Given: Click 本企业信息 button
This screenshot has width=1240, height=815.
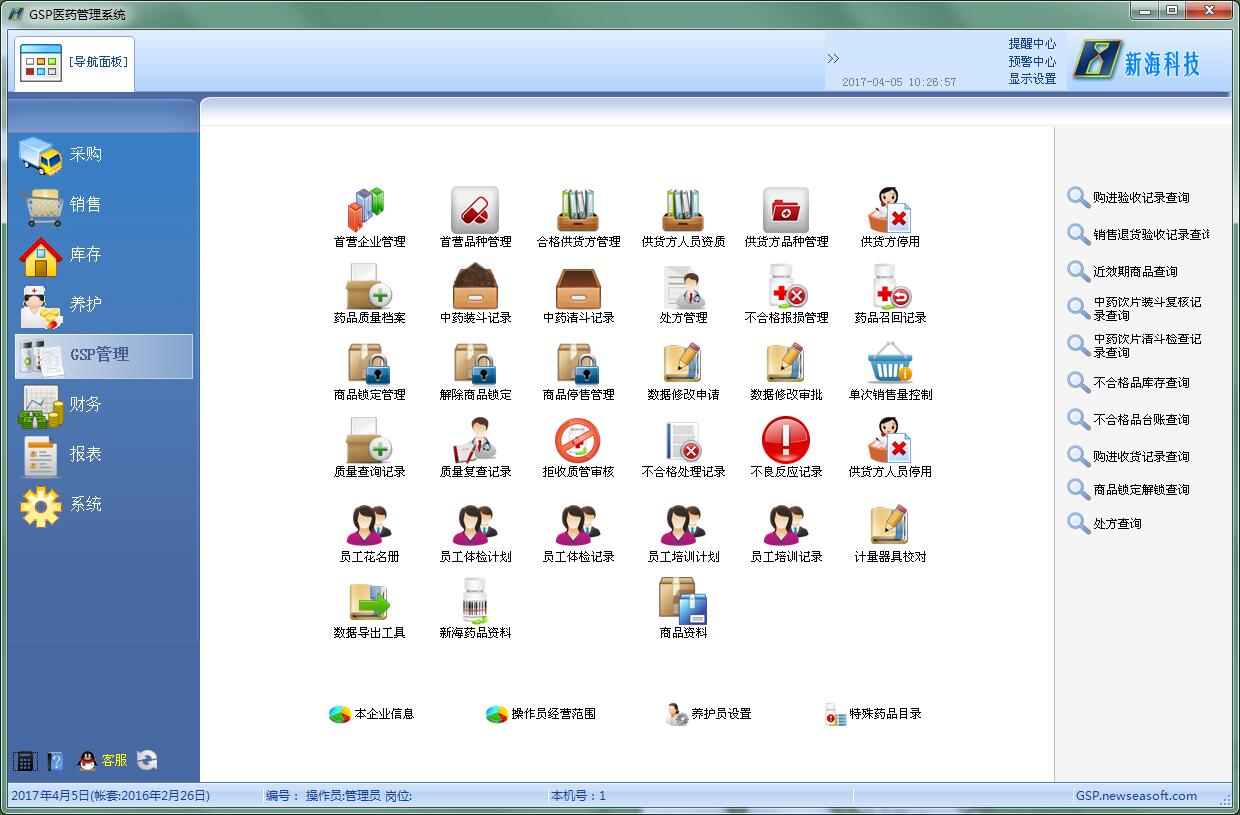Looking at the screenshot, I should click(371, 714).
